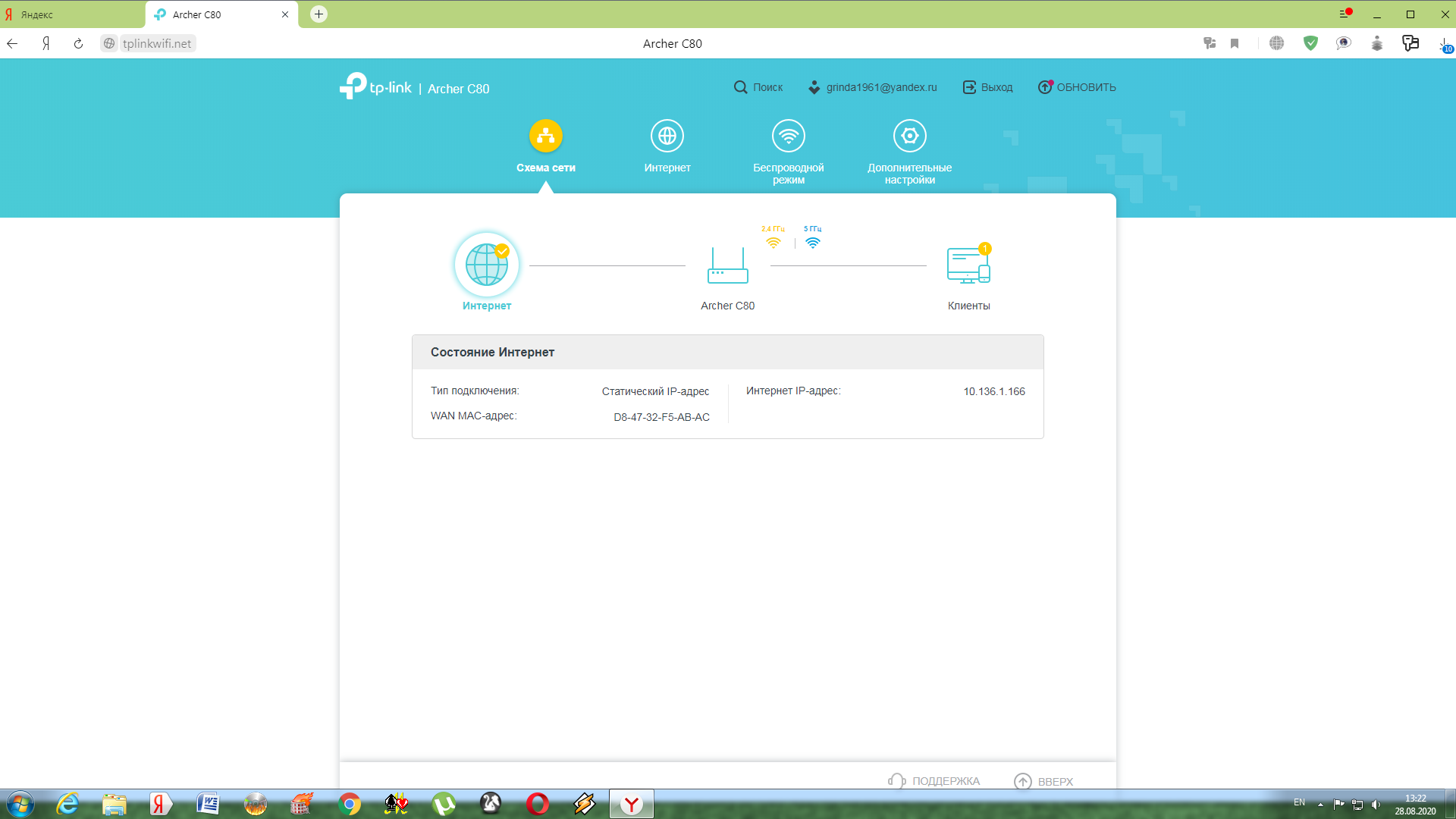Click the Статический IP-адрес connection type value
Image resolution: width=1456 pixels, height=819 pixels.
tap(655, 391)
